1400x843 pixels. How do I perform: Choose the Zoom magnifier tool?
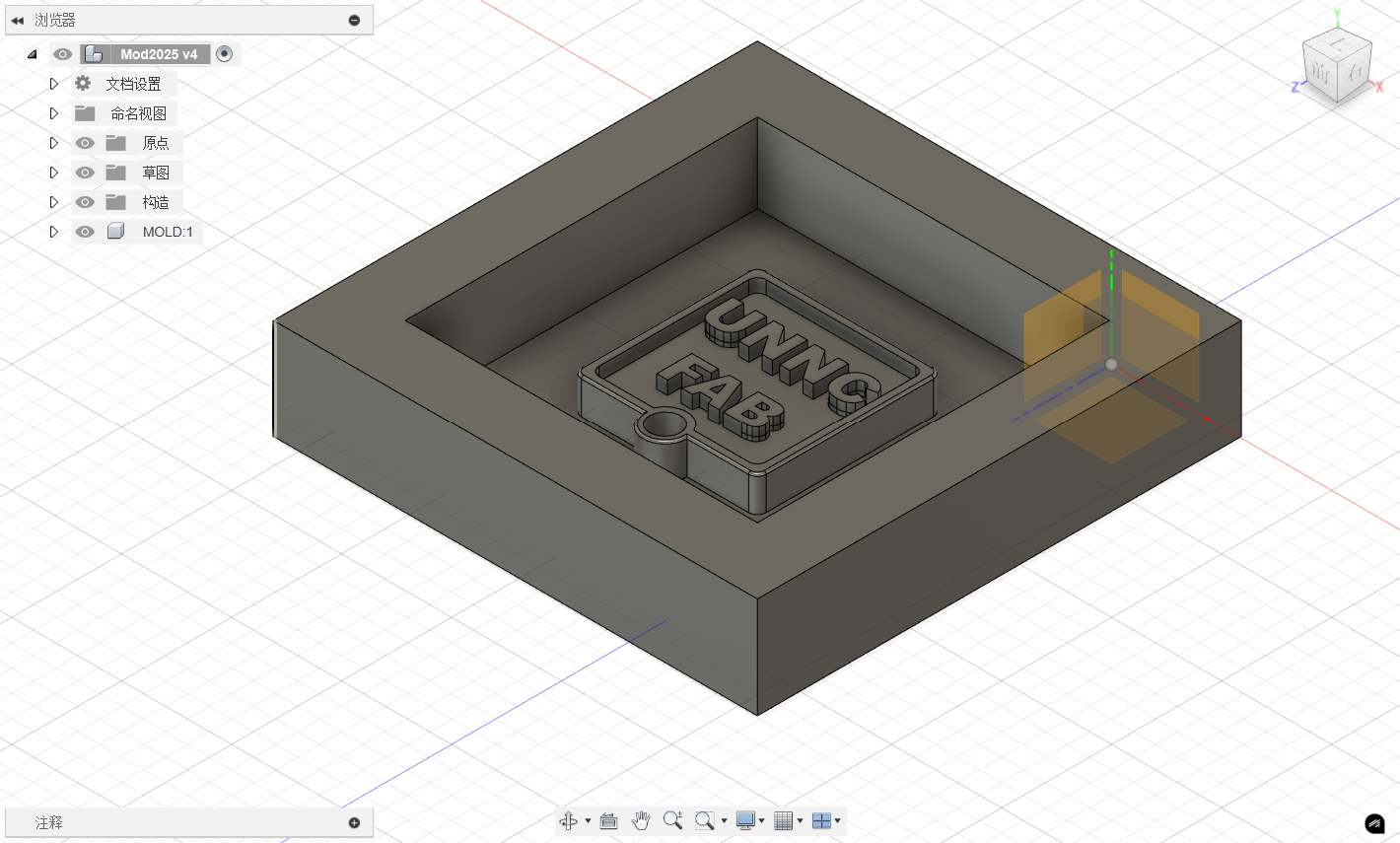pyautogui.click(x=673, y=820)
